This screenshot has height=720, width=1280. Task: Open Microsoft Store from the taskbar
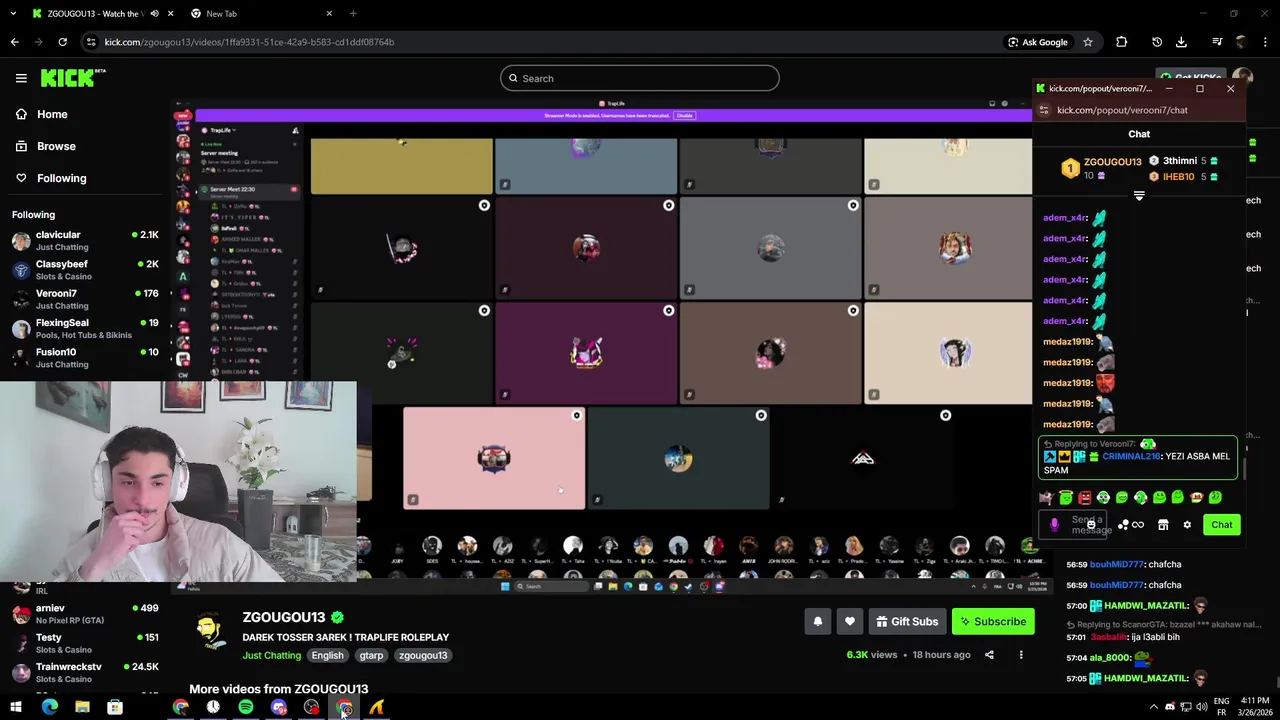click(x=115, y=707)
